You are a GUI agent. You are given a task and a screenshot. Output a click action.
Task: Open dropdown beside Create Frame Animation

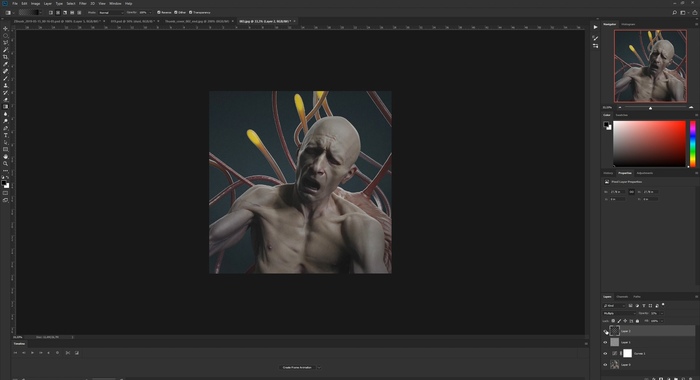coord(319,367)
